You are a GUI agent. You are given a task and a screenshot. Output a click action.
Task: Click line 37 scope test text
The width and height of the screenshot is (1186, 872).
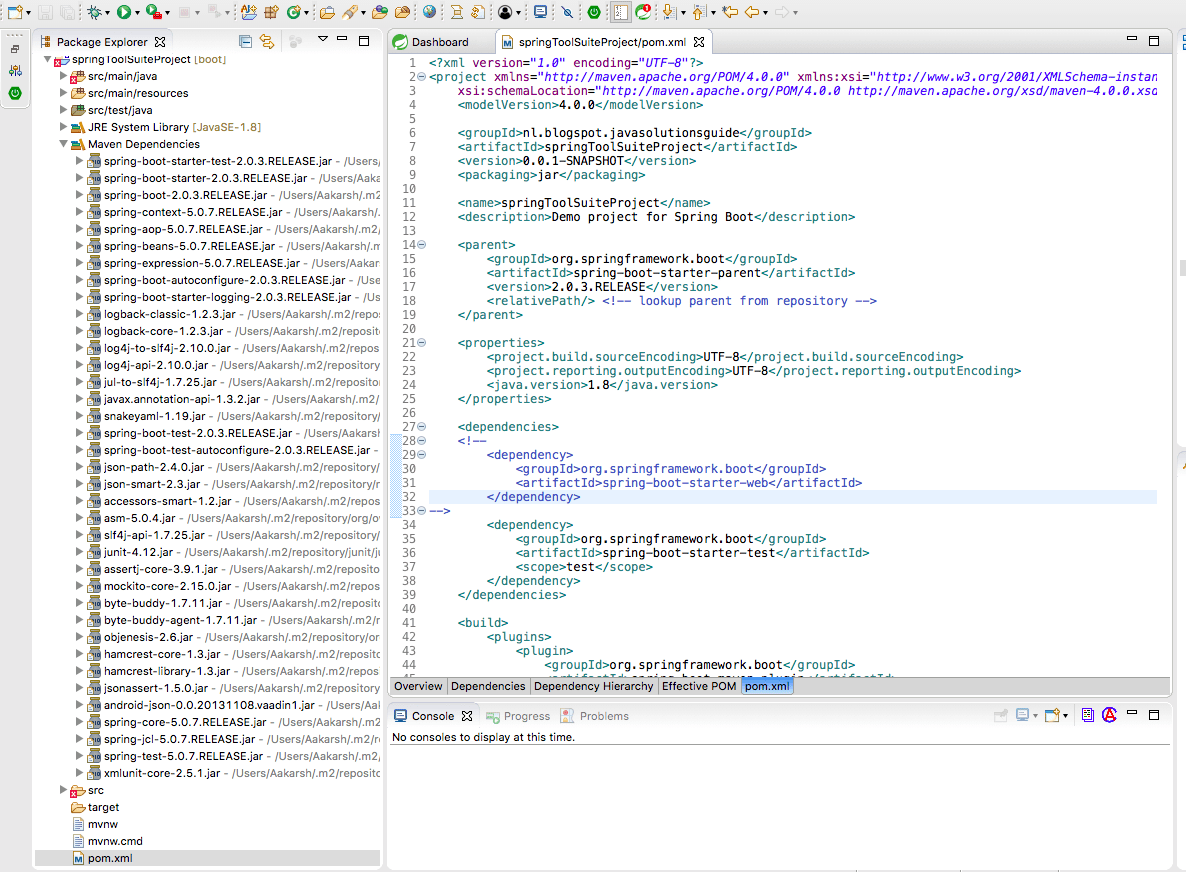(x=584, y=567)
